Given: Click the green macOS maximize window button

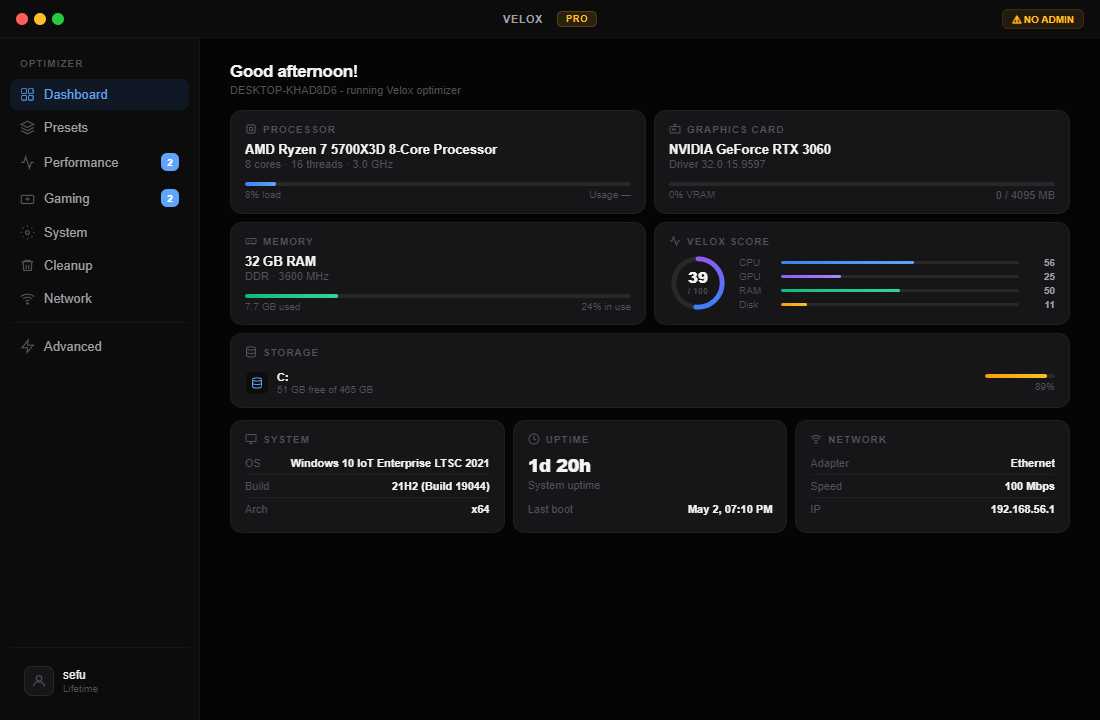Looking at the screenshot, I should click(58, 19).
